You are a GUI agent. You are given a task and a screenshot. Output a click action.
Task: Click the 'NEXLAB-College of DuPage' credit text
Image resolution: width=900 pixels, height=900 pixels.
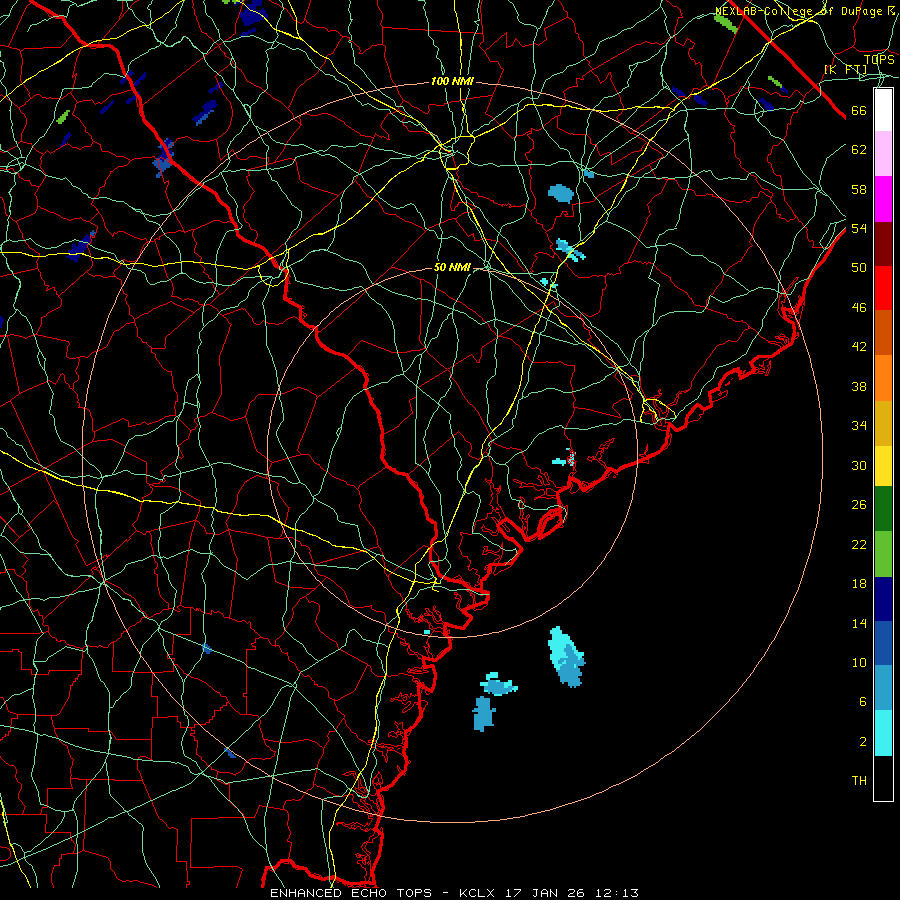[798, 11]
